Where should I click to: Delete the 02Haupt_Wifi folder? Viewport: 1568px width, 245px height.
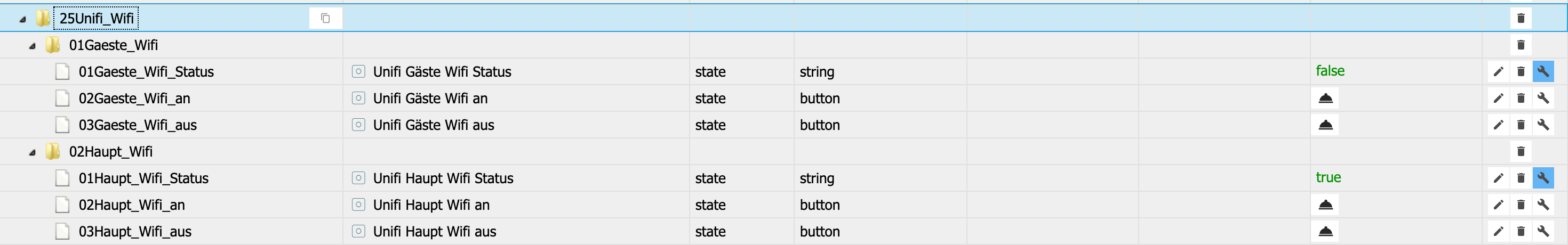coord(1520,151)
